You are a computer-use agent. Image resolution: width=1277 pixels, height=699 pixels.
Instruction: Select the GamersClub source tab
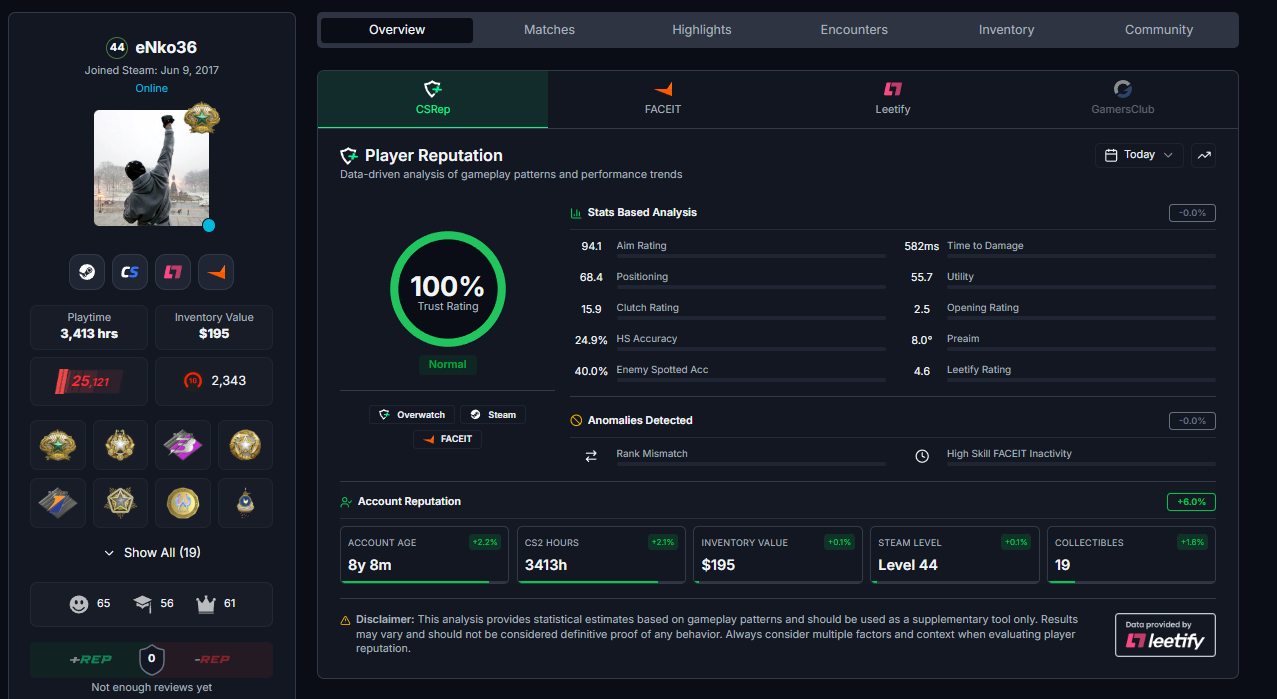coord(1123,99)
